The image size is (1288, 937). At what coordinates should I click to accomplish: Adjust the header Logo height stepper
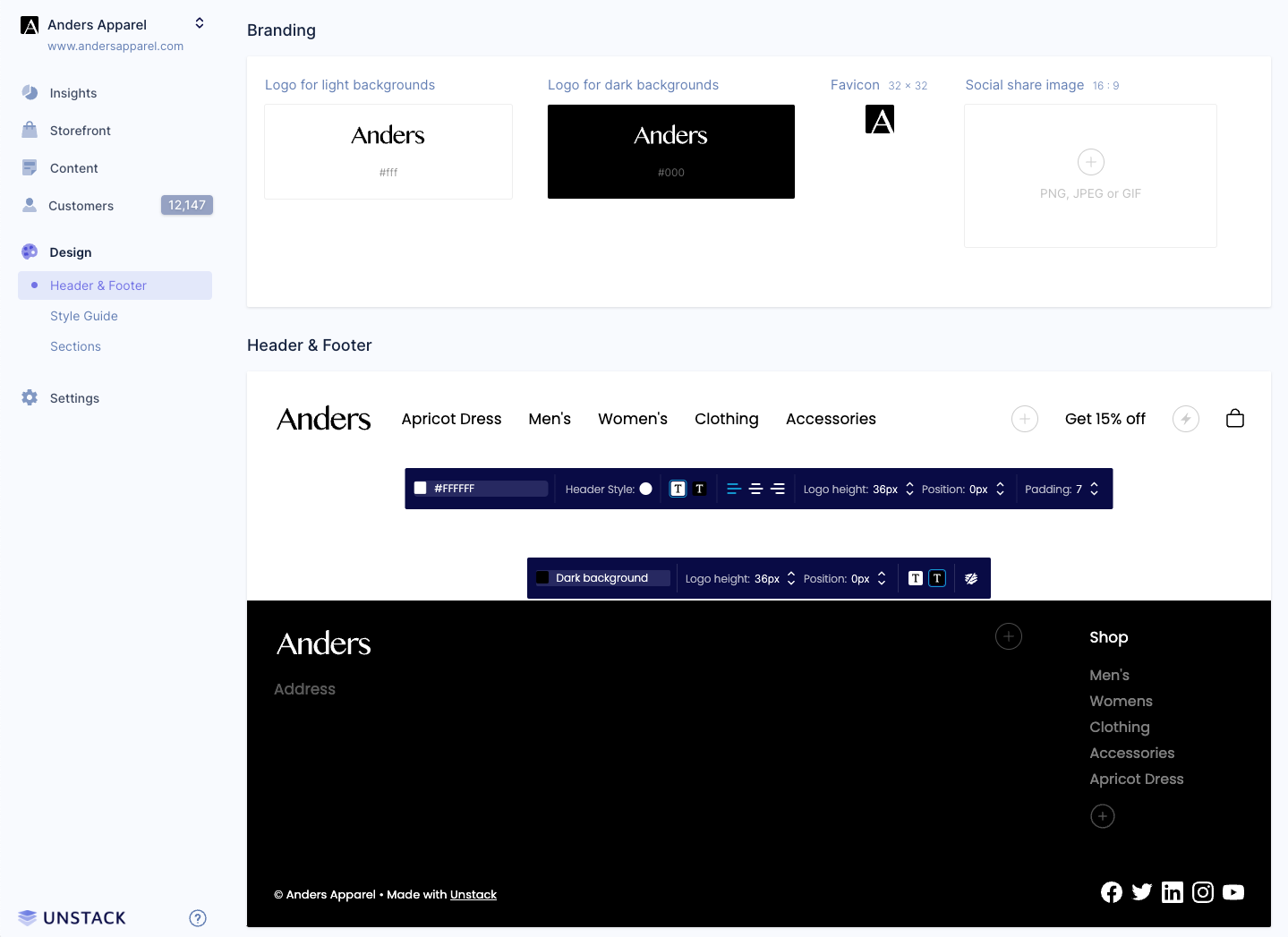909,489
